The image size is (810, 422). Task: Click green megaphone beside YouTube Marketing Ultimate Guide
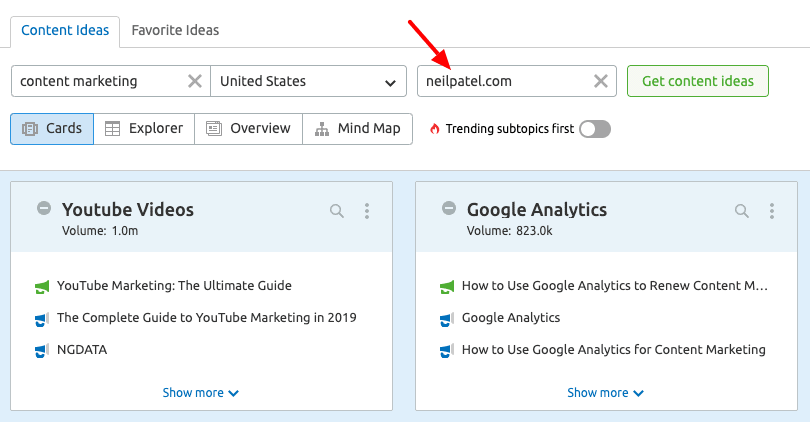42,287
